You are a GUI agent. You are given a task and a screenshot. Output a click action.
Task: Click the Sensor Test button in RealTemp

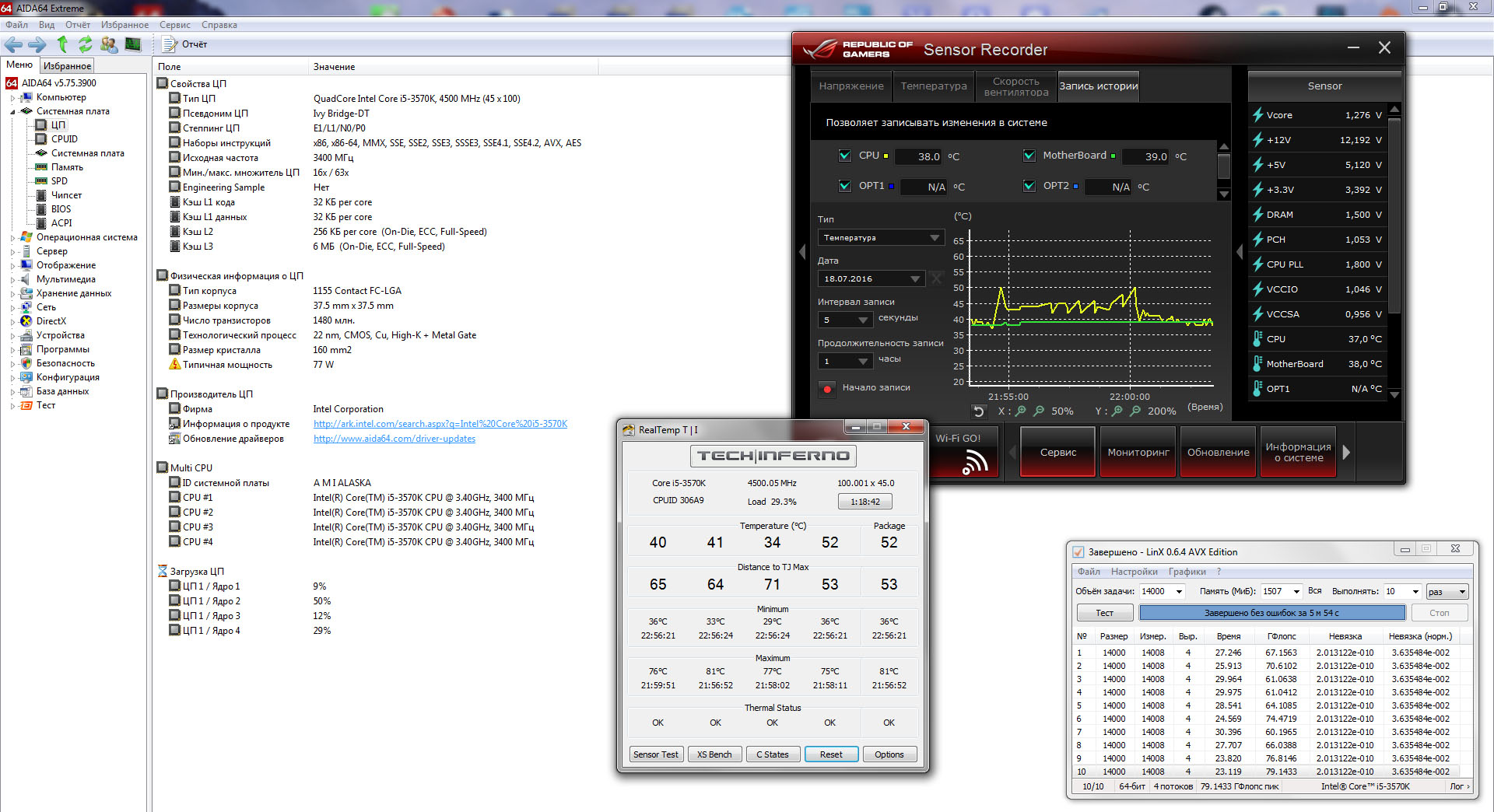[656, 754]
